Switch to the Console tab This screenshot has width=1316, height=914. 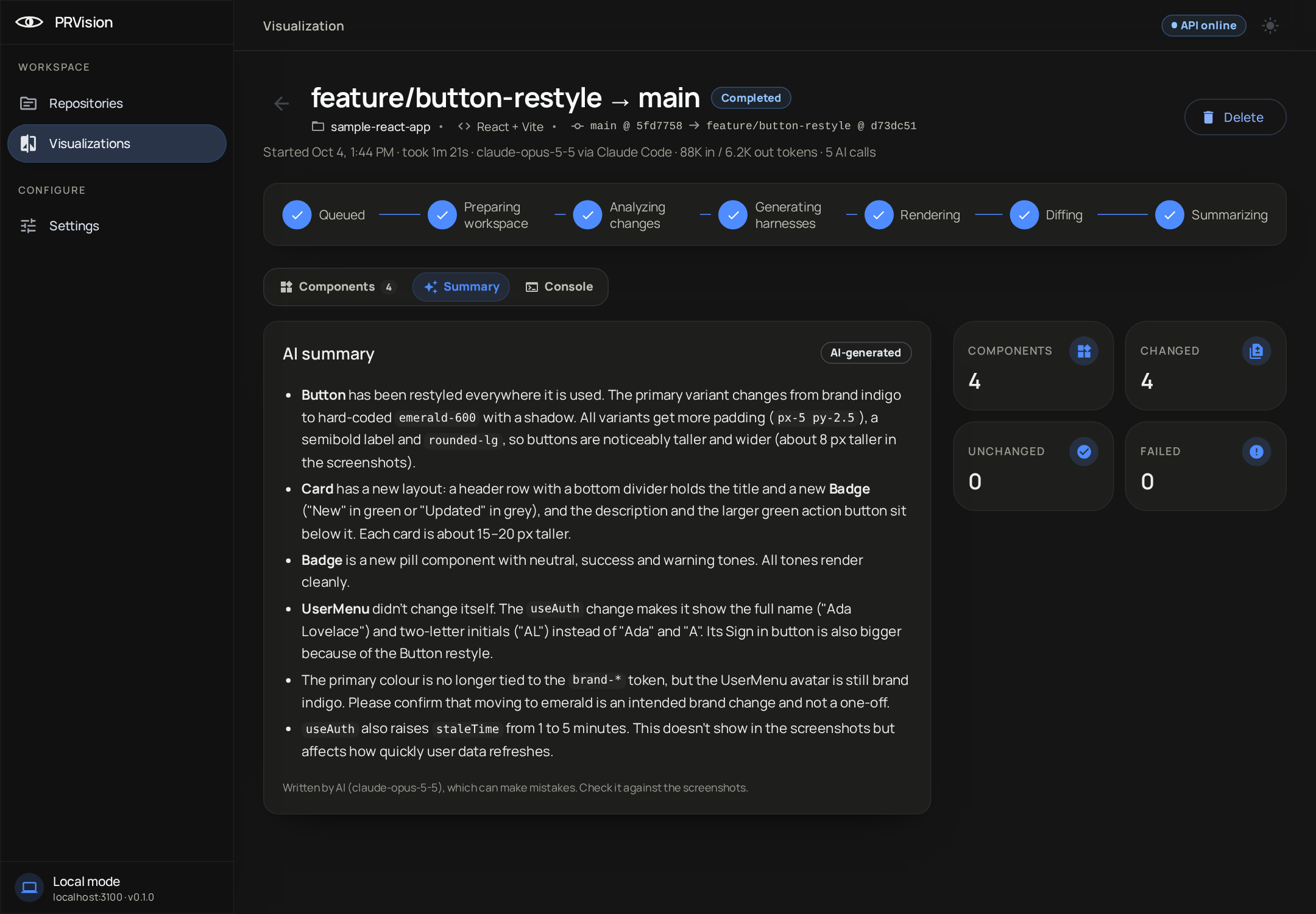[x=559, y=287]
